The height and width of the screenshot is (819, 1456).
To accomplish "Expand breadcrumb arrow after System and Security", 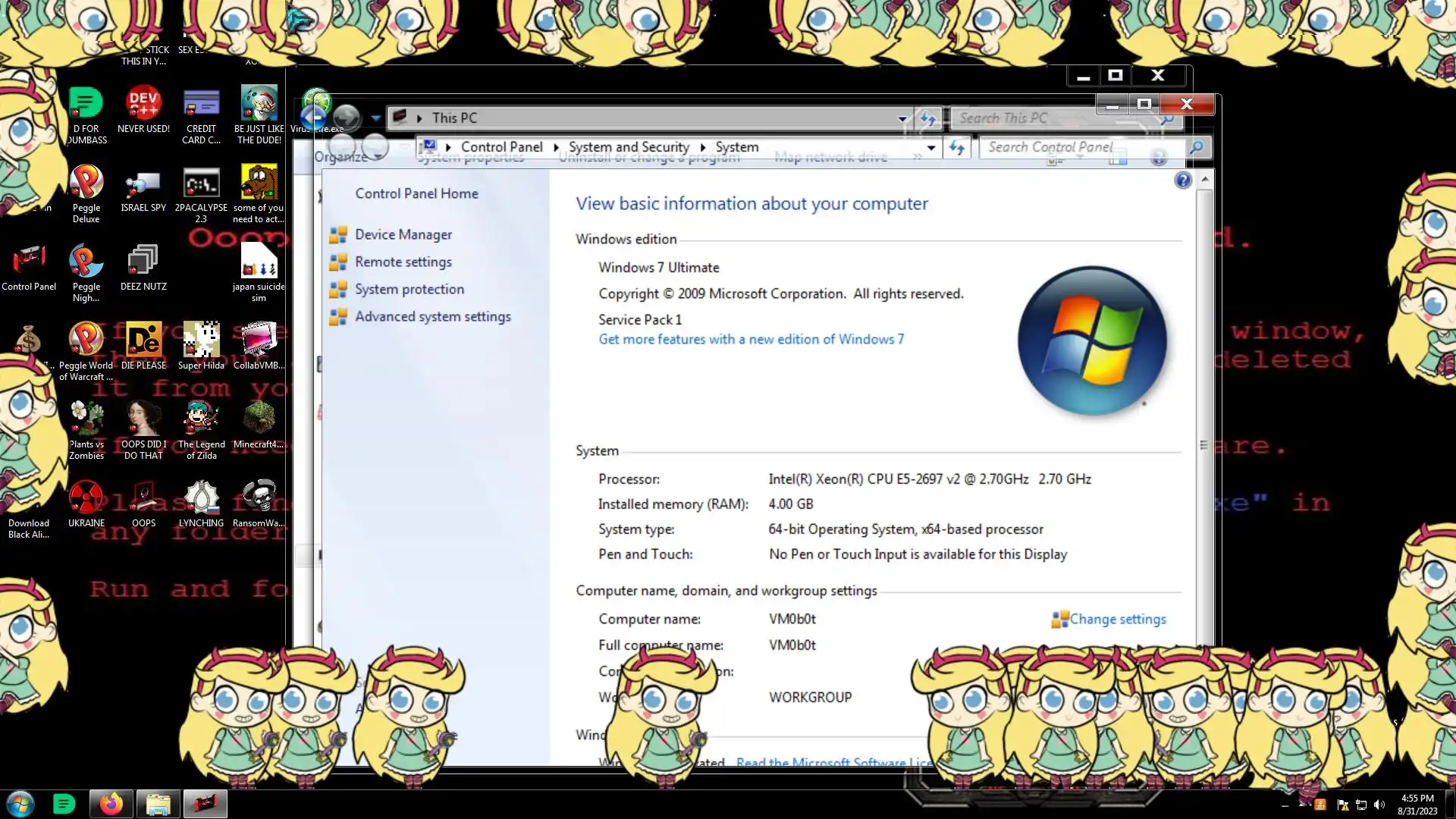I will click(x=703, y=147).
